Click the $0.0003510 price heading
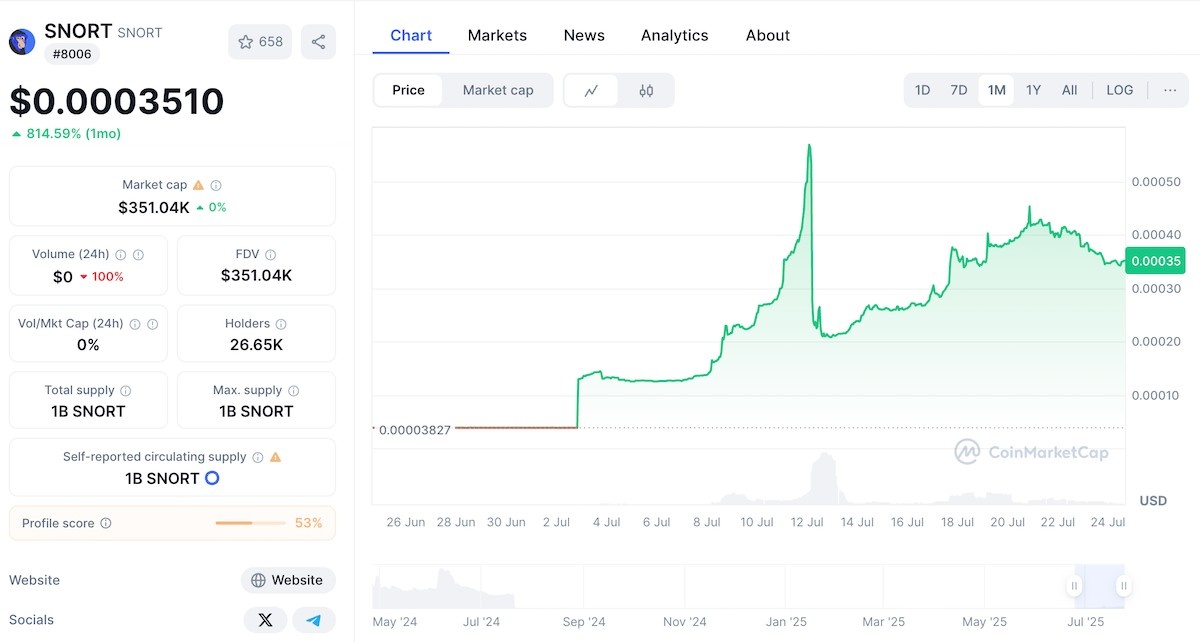Screen dimensions: 1200x642 coord(117,101)
